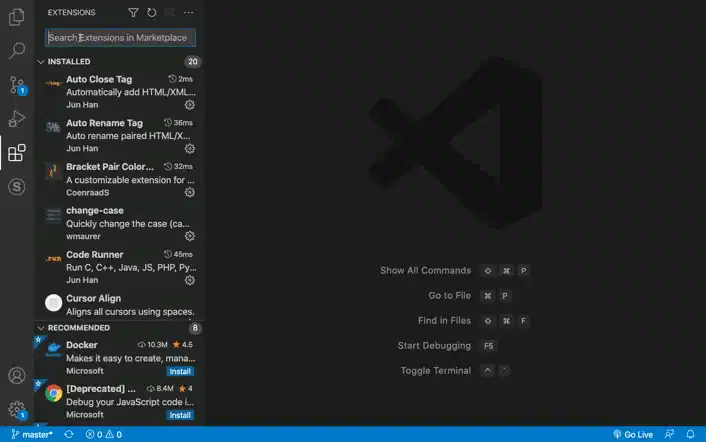Click the installed count badge 20
The image size is (706, 442).
(x=193, y=62)
